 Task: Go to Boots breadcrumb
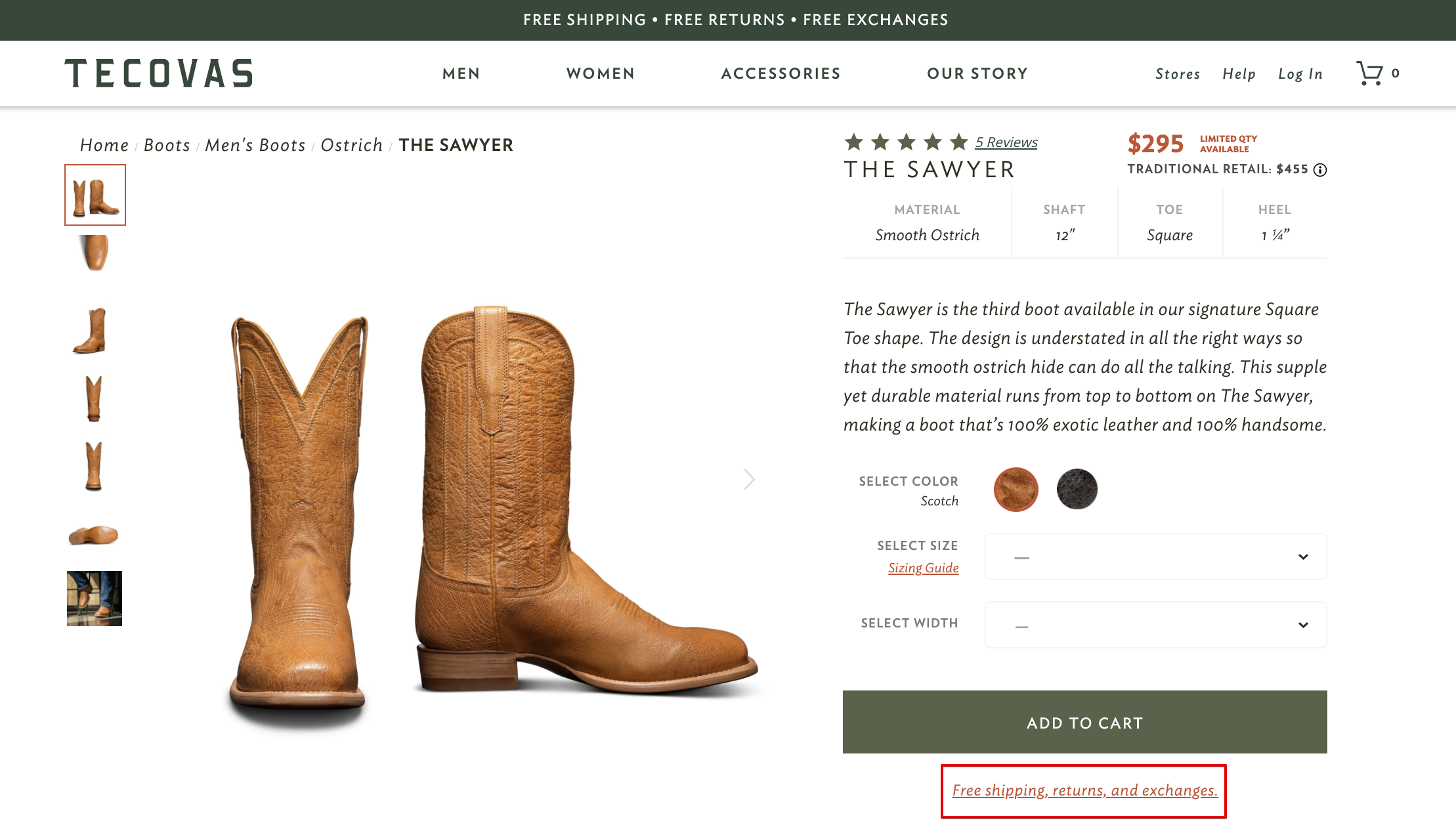pyautogui.click(x=167, y=145)
